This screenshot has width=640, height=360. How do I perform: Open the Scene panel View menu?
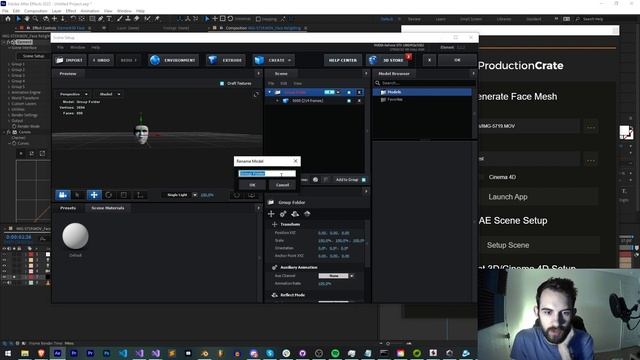click(298, 83)
